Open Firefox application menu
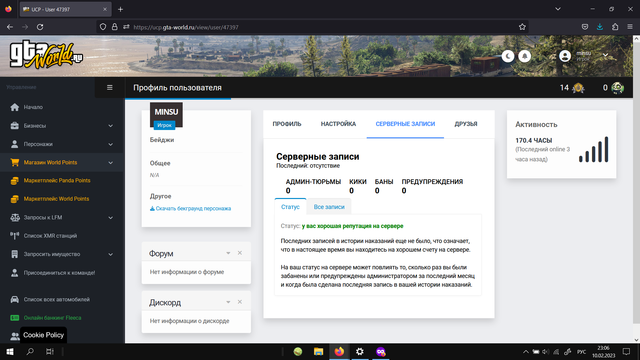 630,27
